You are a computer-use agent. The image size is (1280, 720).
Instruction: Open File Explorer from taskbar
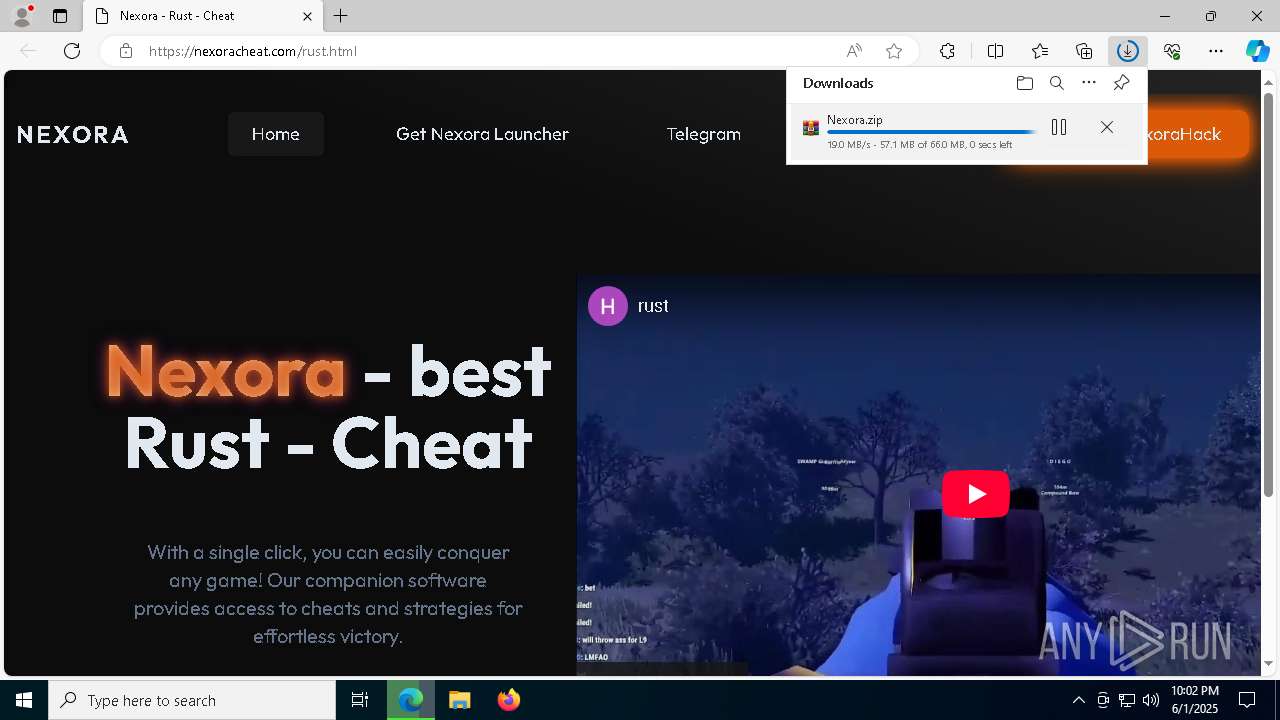pos(460,700)
